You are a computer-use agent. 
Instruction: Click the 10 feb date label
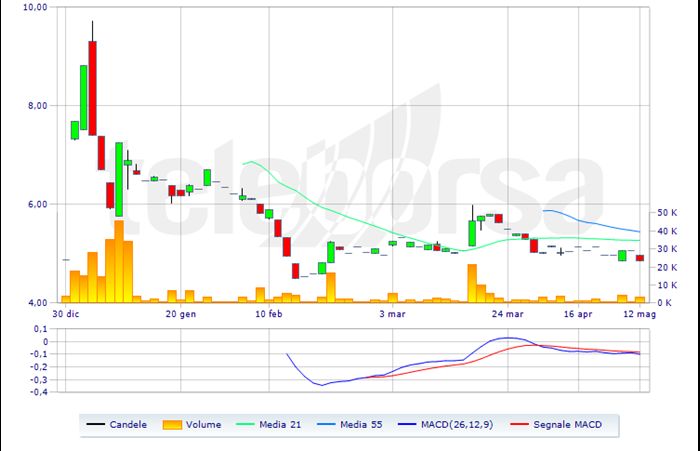click(269, 314)
